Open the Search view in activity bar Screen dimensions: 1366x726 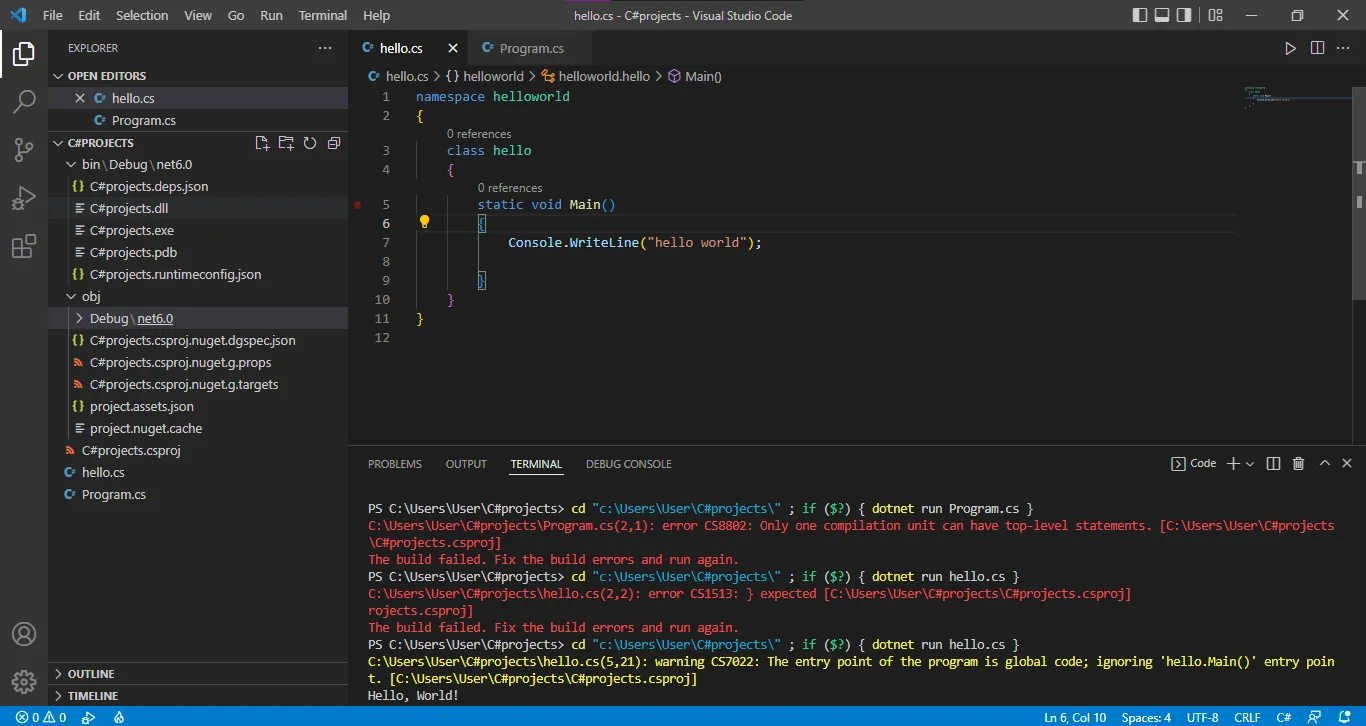click(x=24, y=101)
